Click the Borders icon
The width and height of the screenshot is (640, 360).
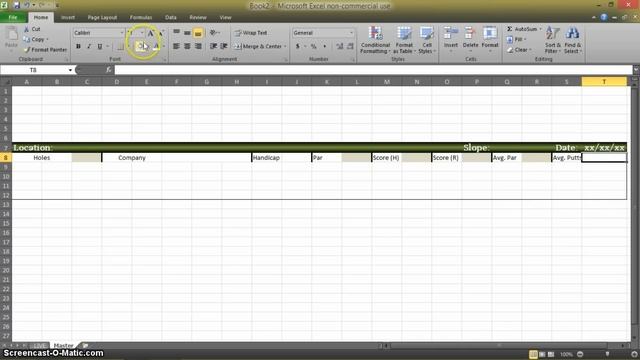(x=120, y=47)
